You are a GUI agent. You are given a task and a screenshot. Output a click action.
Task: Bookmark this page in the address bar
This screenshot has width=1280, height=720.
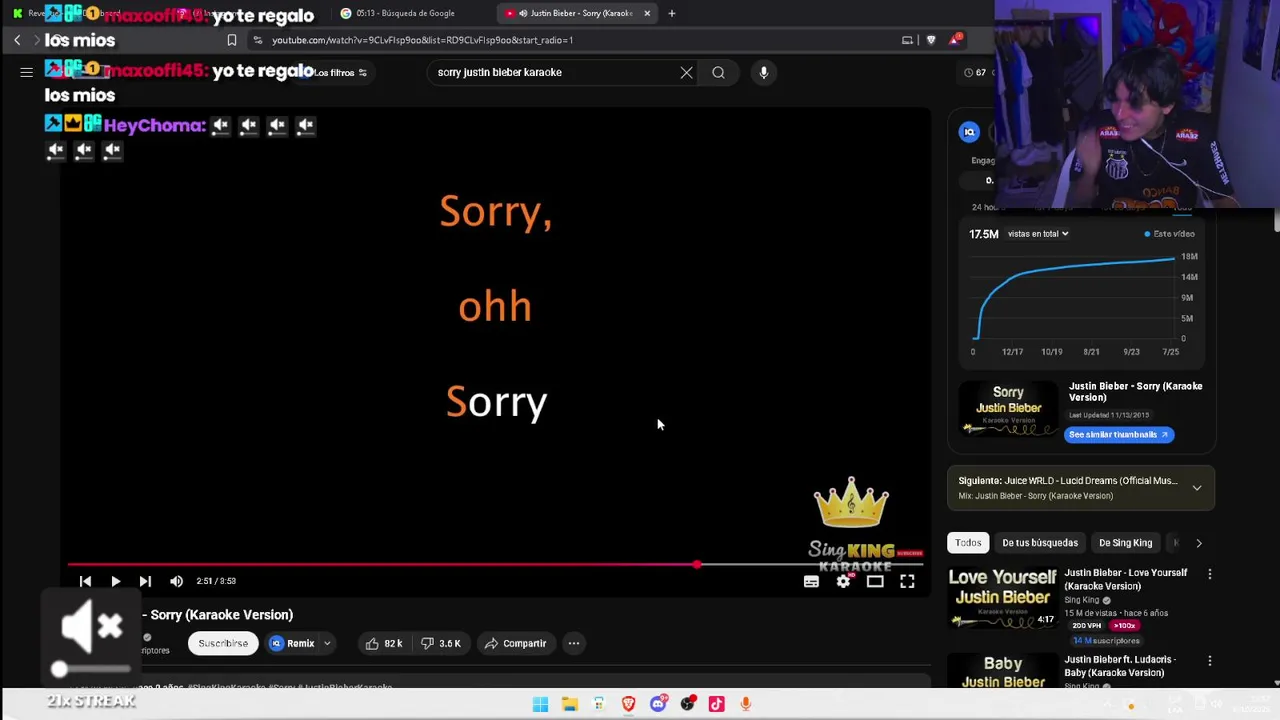point(232,40)
